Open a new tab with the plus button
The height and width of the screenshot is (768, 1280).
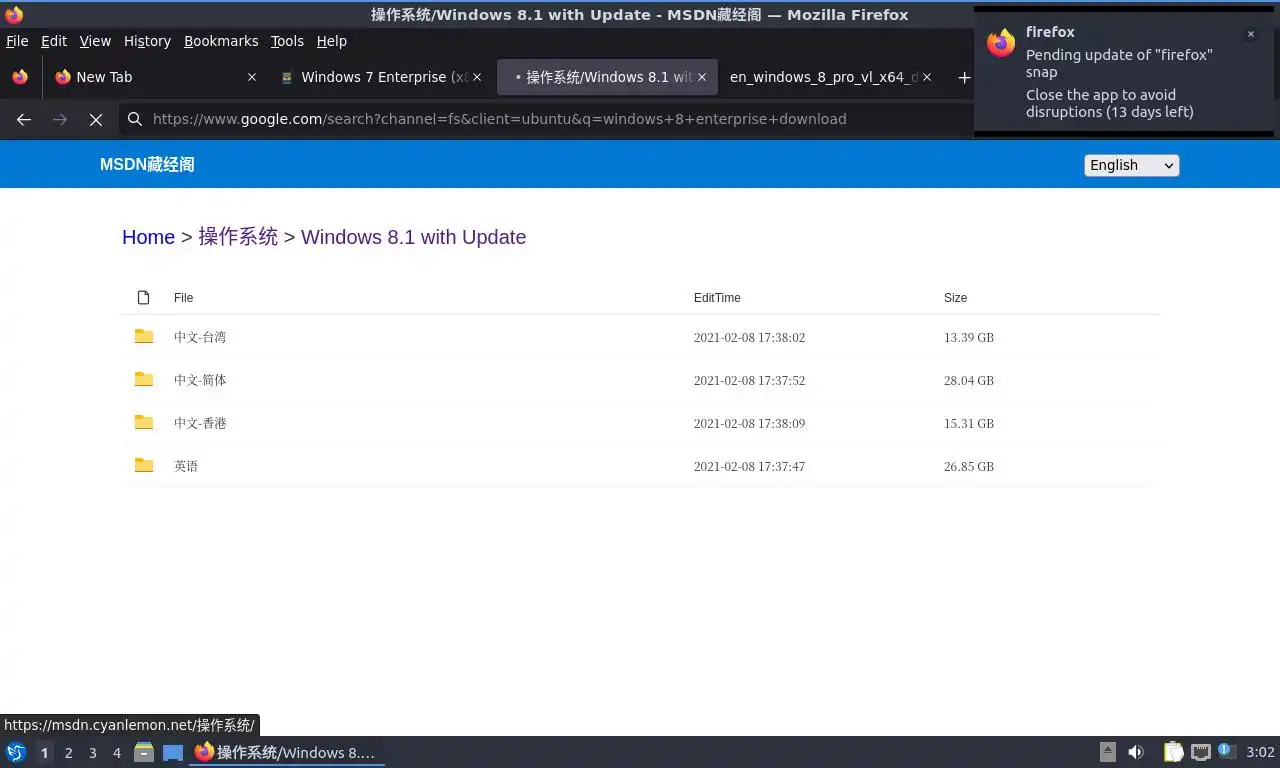click(x=964, y=77)
